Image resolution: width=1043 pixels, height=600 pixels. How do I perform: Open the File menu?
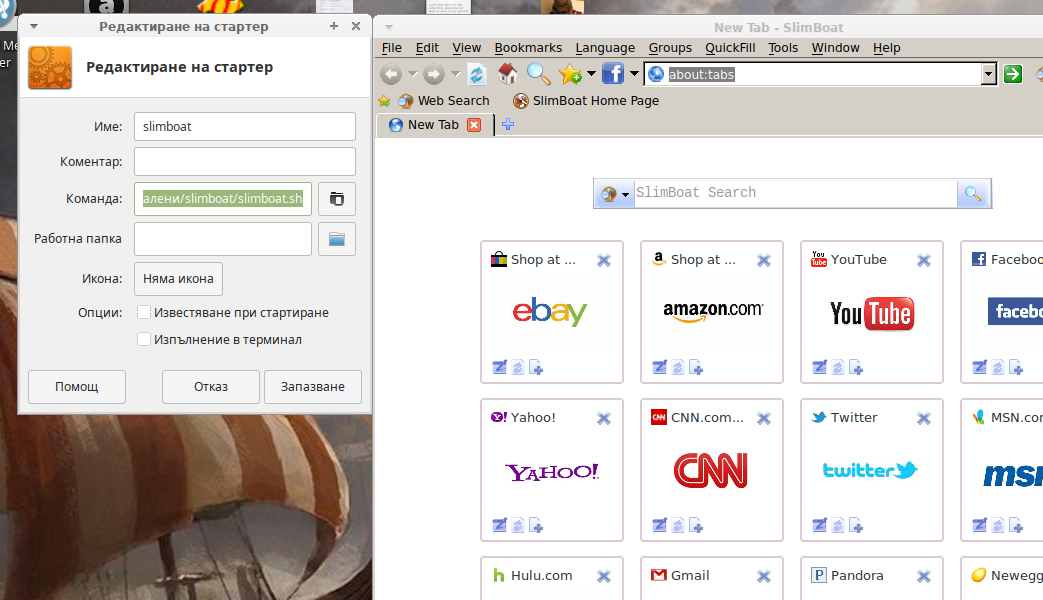click(392, 48)
